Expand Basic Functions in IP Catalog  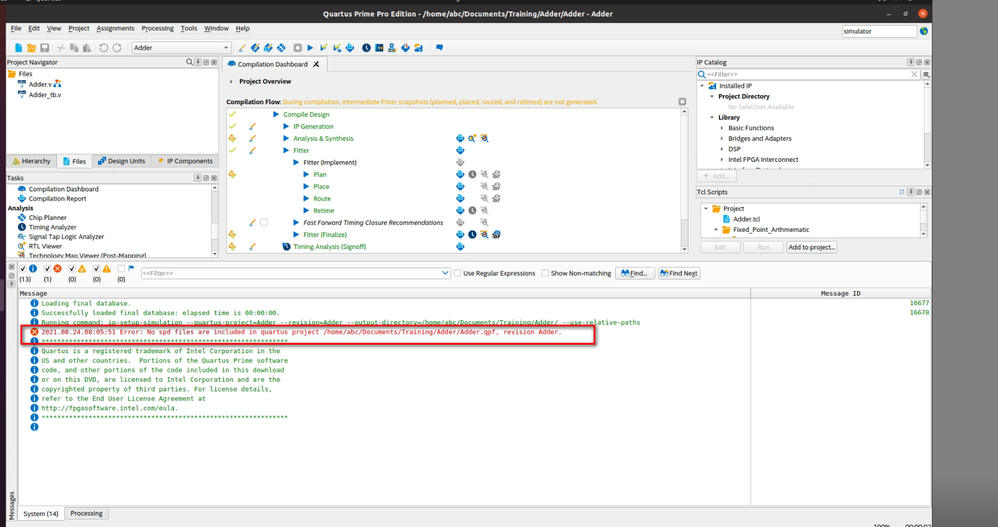pos(722,128)
